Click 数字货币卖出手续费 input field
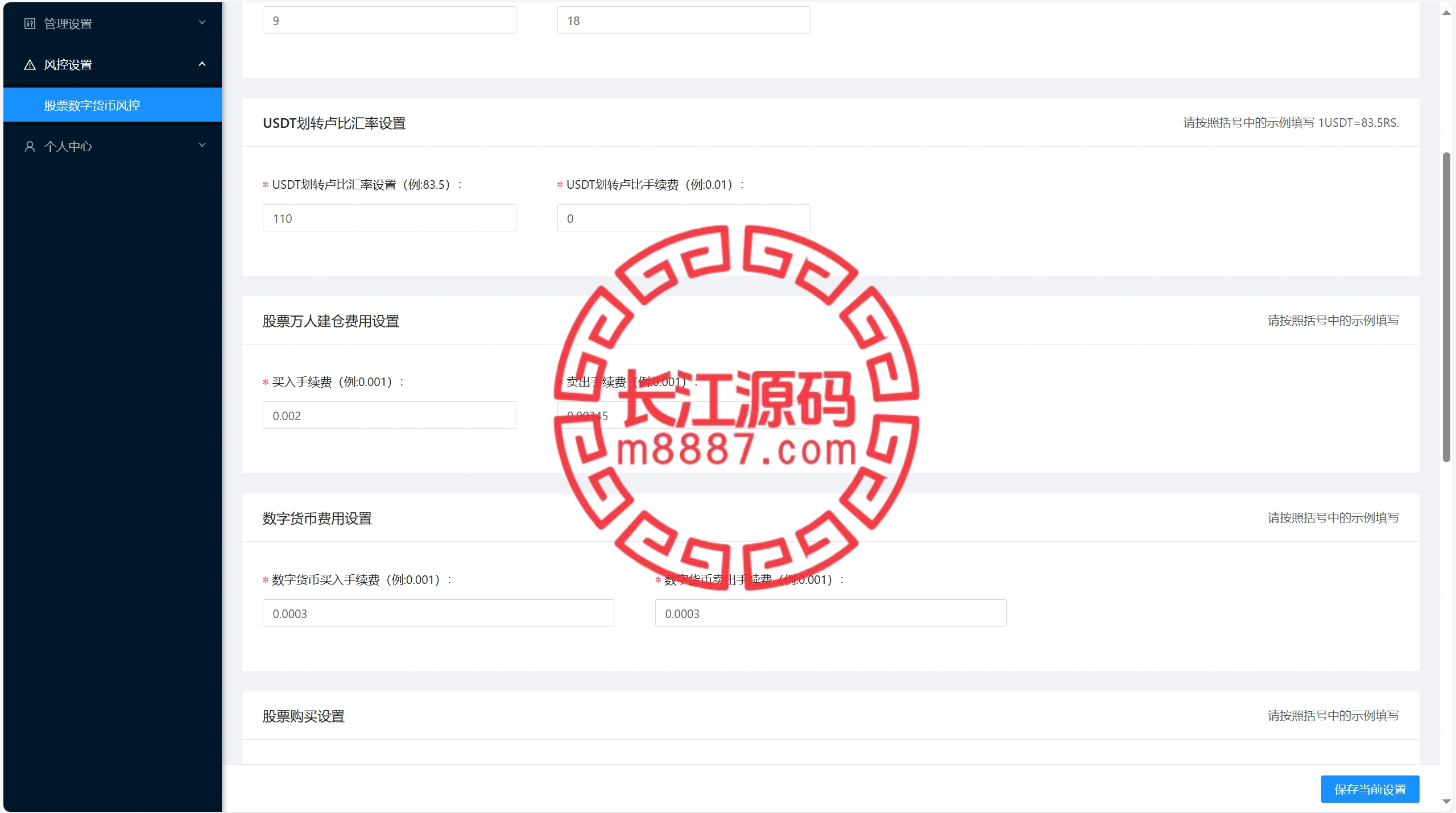Image resolution: width=1456 pixels, height=813 pixels. [x=830, y=613]
